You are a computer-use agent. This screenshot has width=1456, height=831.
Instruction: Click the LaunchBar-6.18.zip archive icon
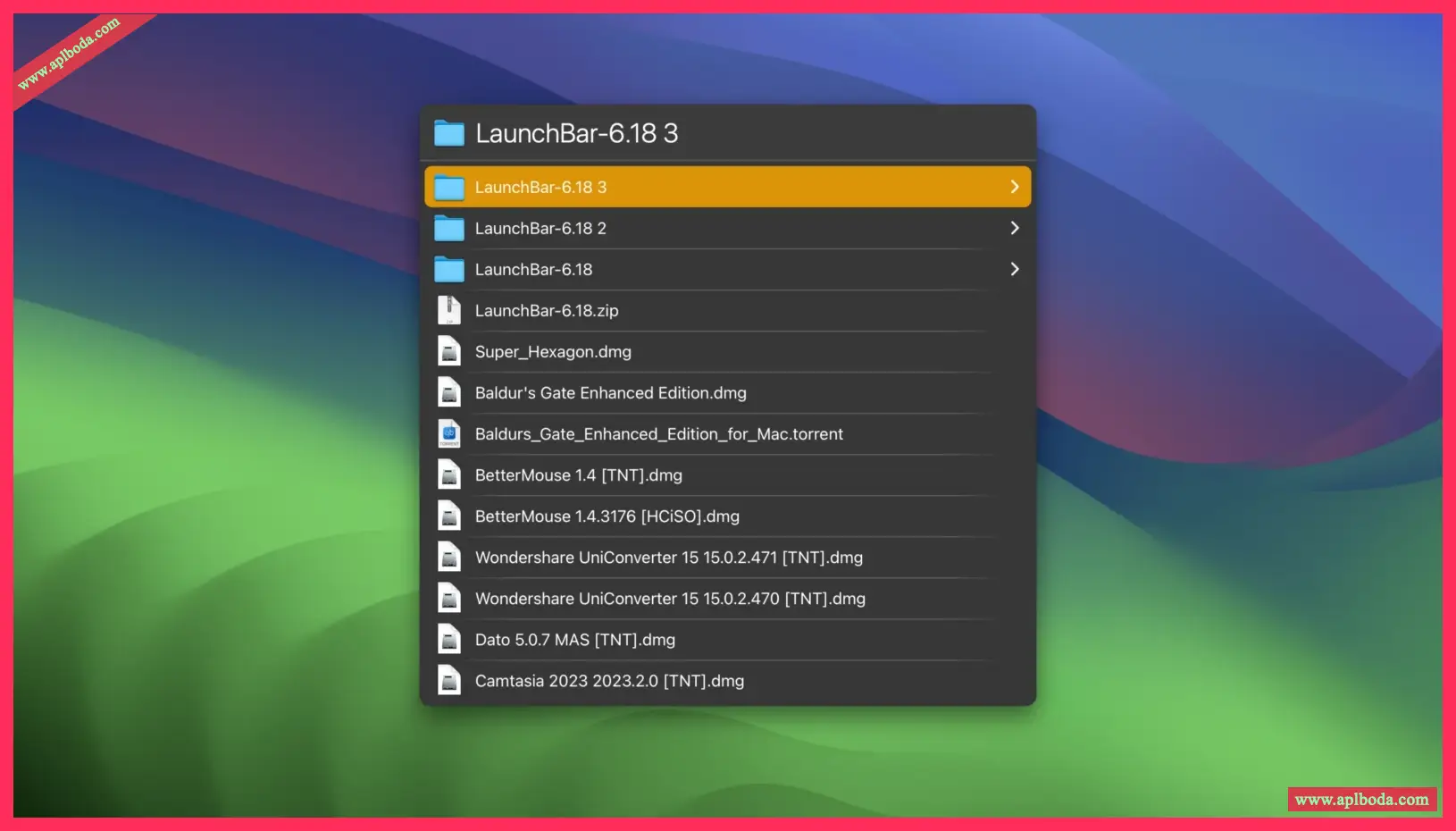449,311
